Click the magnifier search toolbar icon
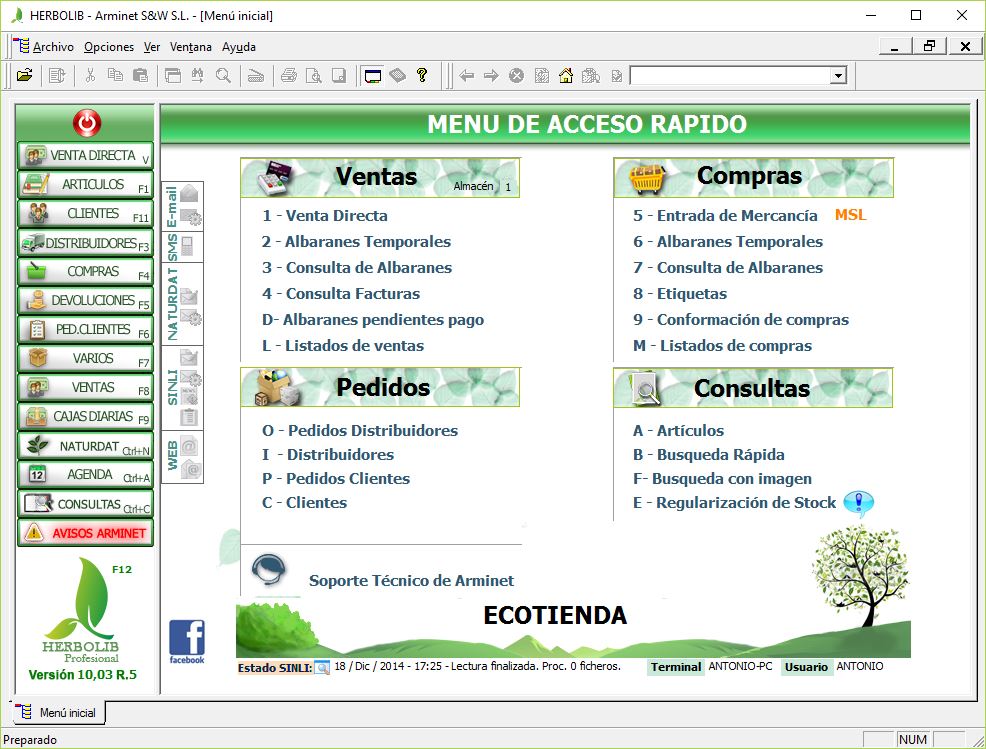This screenshot has width=986, height=749. coord(223,76)
